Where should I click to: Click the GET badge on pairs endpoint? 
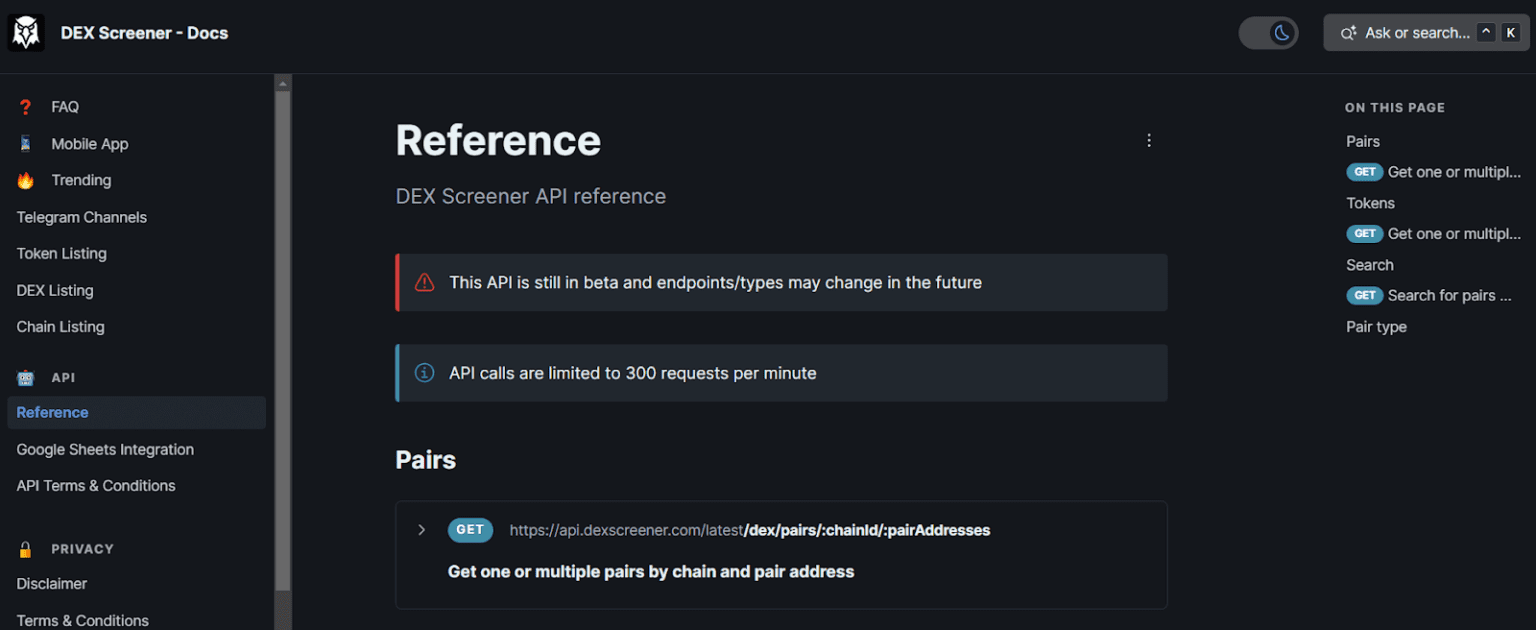pos(470,530)
